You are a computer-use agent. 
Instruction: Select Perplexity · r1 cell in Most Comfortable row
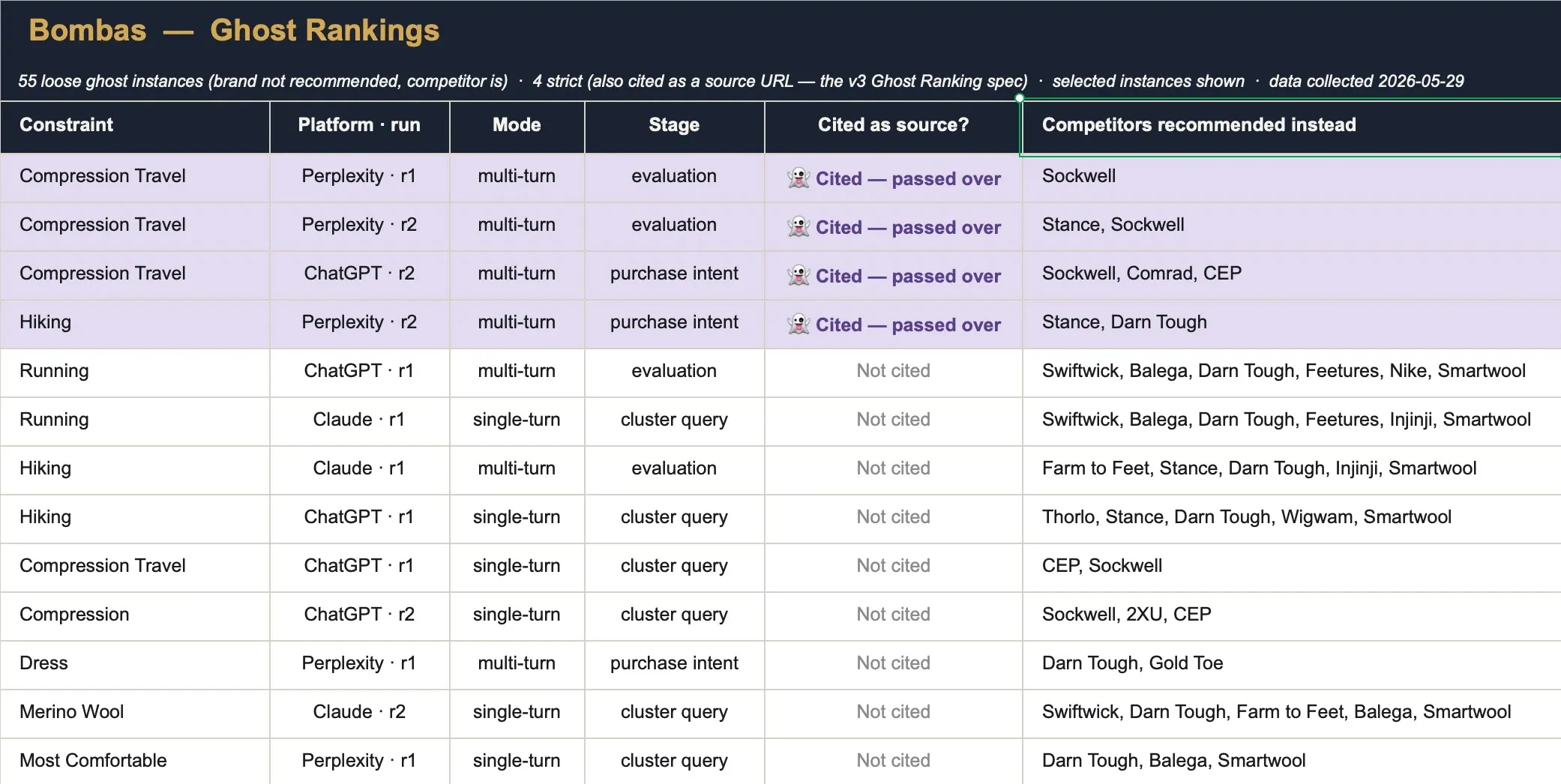[360, 762]
